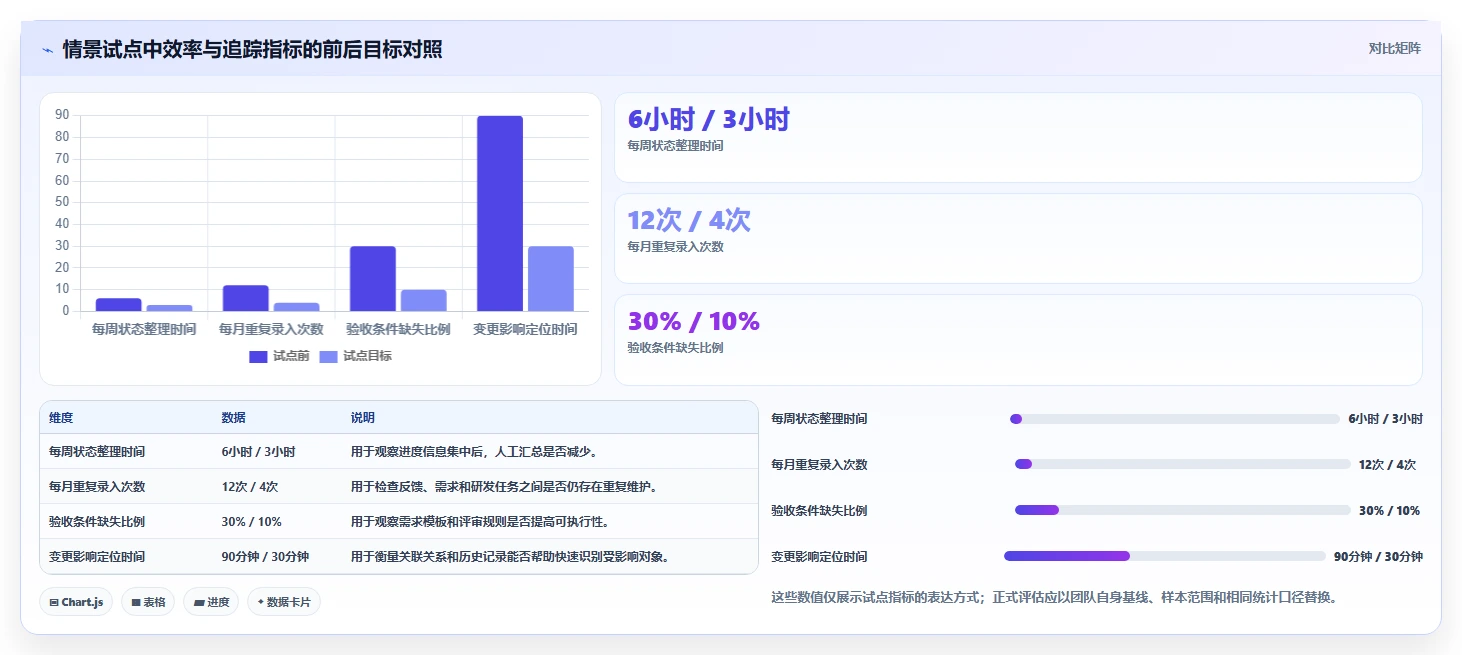Click the 试点前 bar for 验收条件缺失比例

pyautogui.click(x=373, y=278)
